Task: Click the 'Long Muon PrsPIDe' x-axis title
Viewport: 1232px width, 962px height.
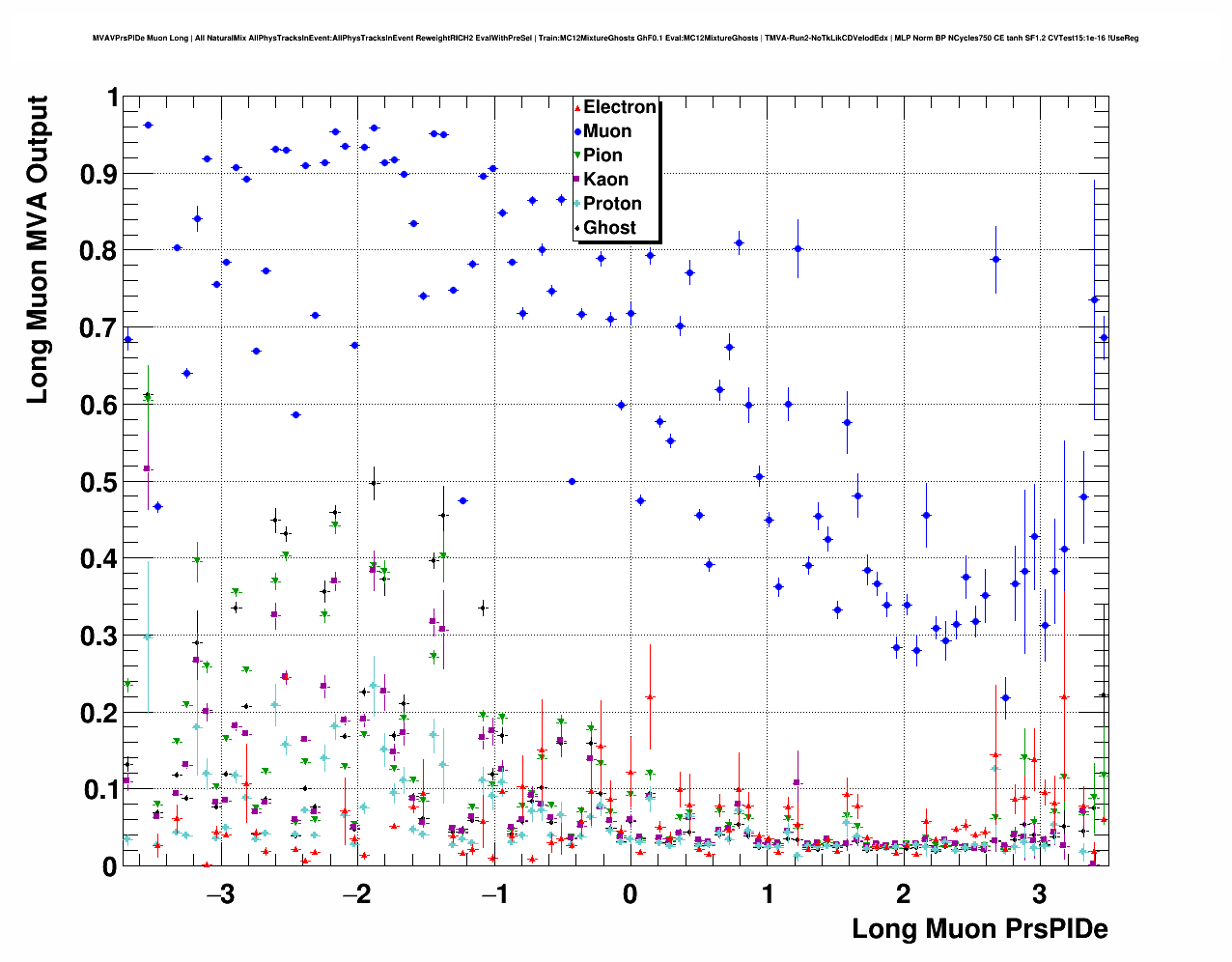Action: (x=979, y=929)
